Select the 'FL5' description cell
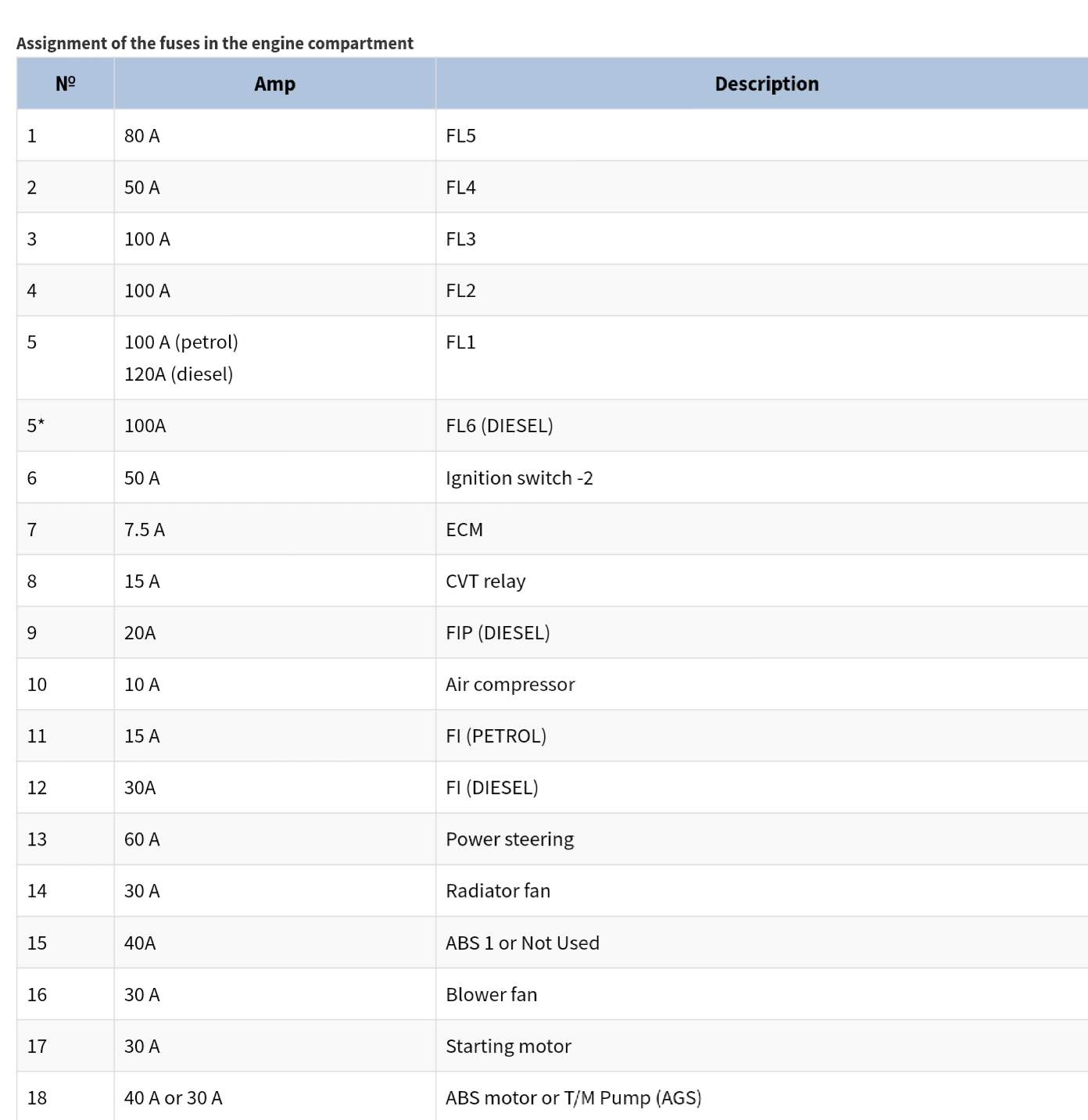The image size is (1088, 1120). (762, 135)
